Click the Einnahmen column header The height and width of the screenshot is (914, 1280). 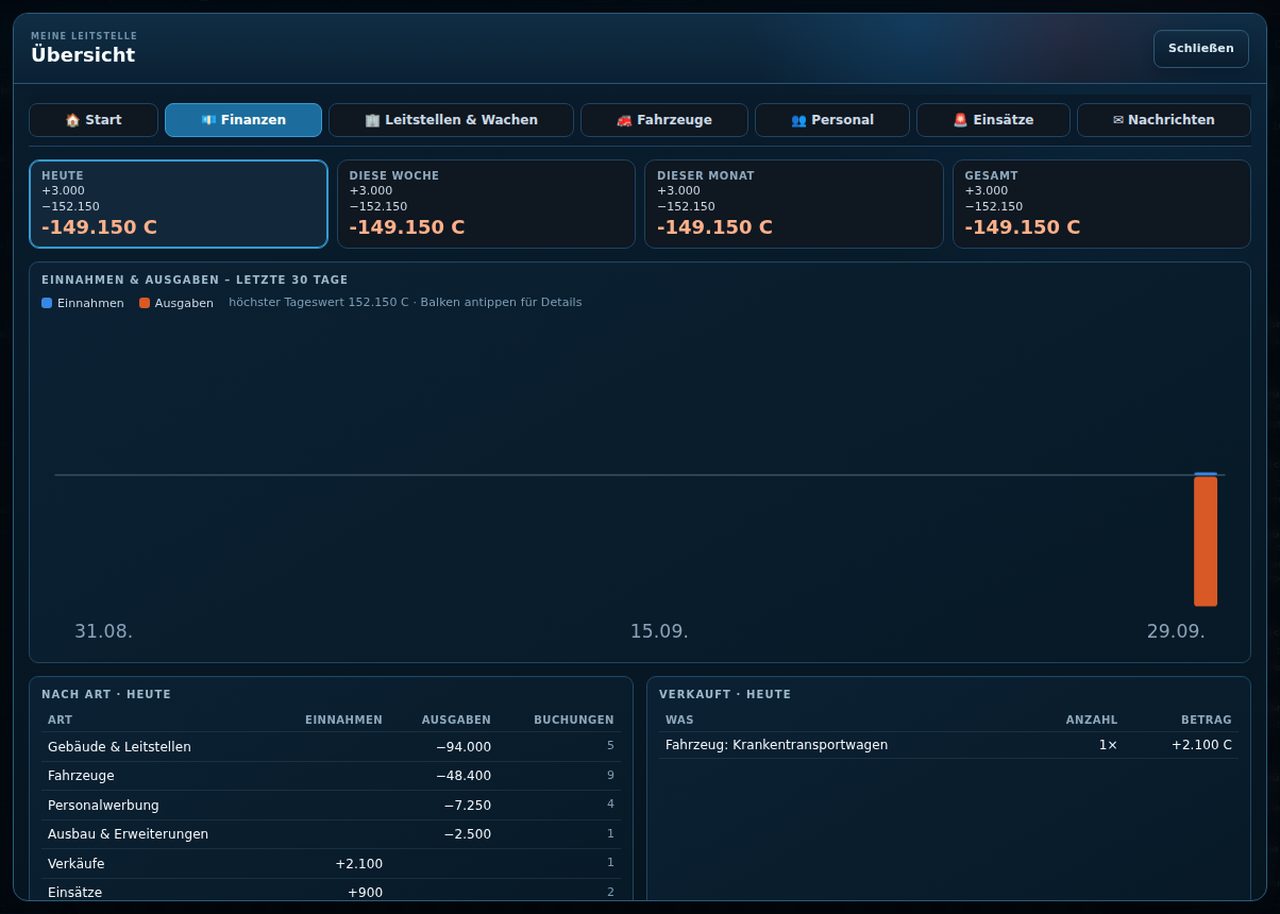tap(344, 720)
